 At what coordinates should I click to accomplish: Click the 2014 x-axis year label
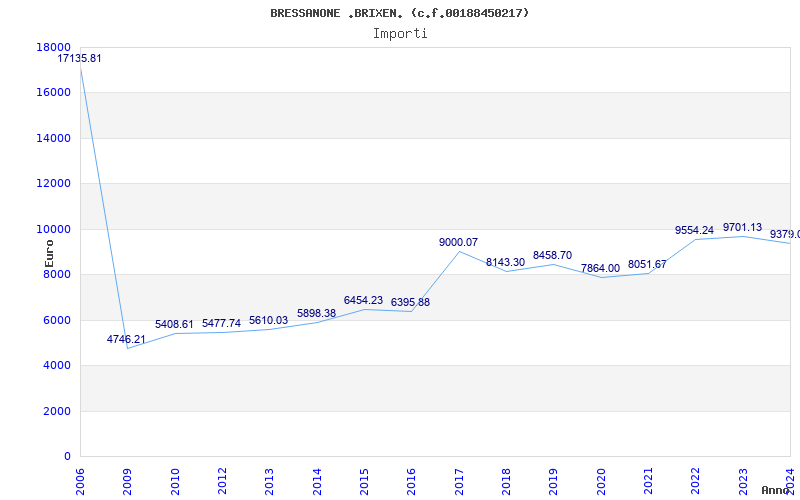point(317,482)
